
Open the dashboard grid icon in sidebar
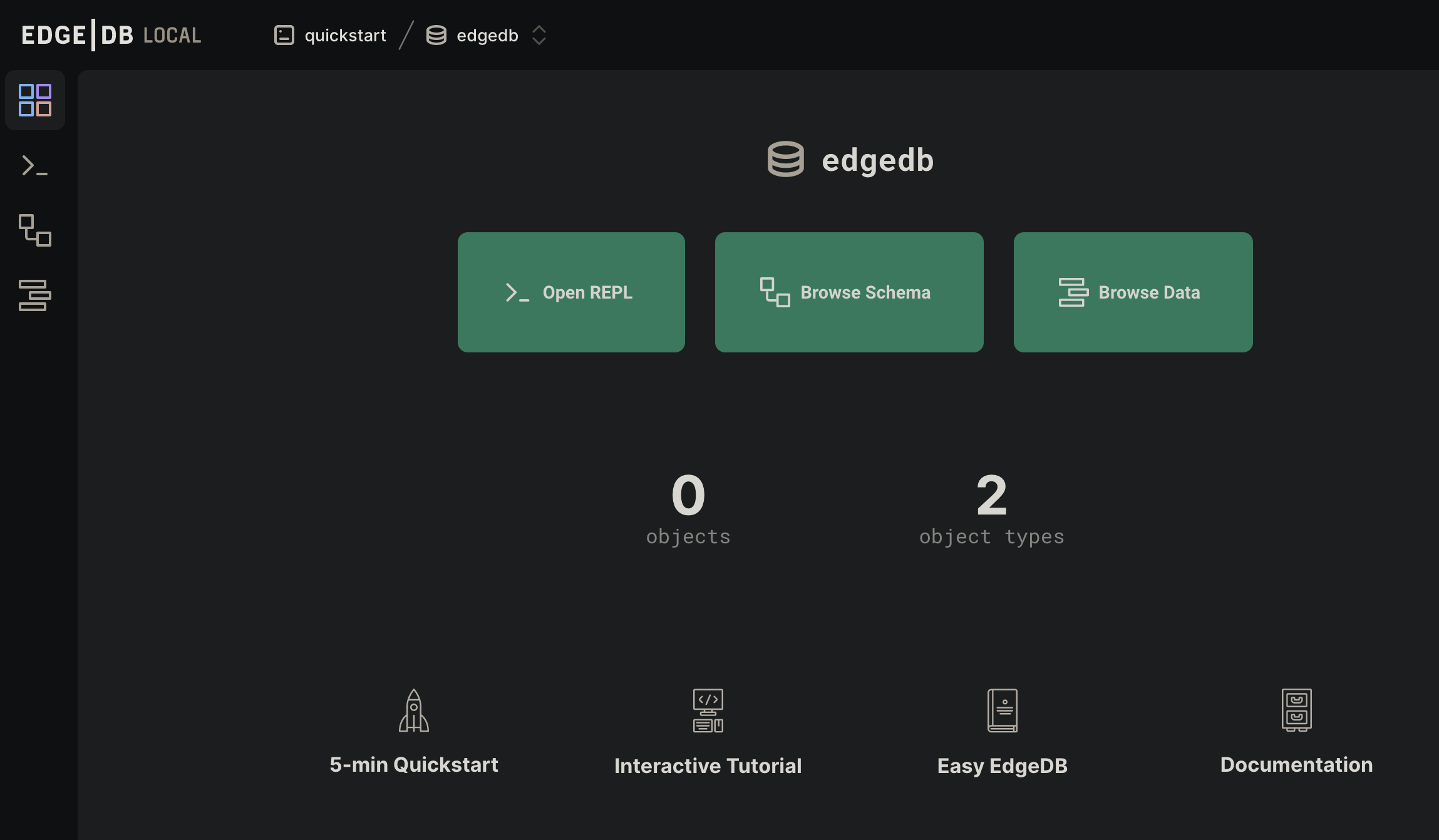pos(35,100)
